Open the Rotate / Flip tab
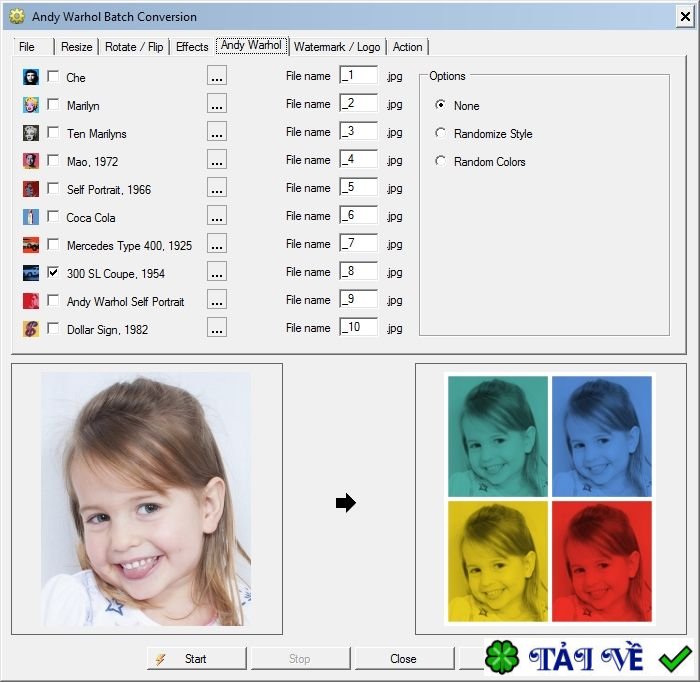700x682 pixels. click(x=134, y=47)
